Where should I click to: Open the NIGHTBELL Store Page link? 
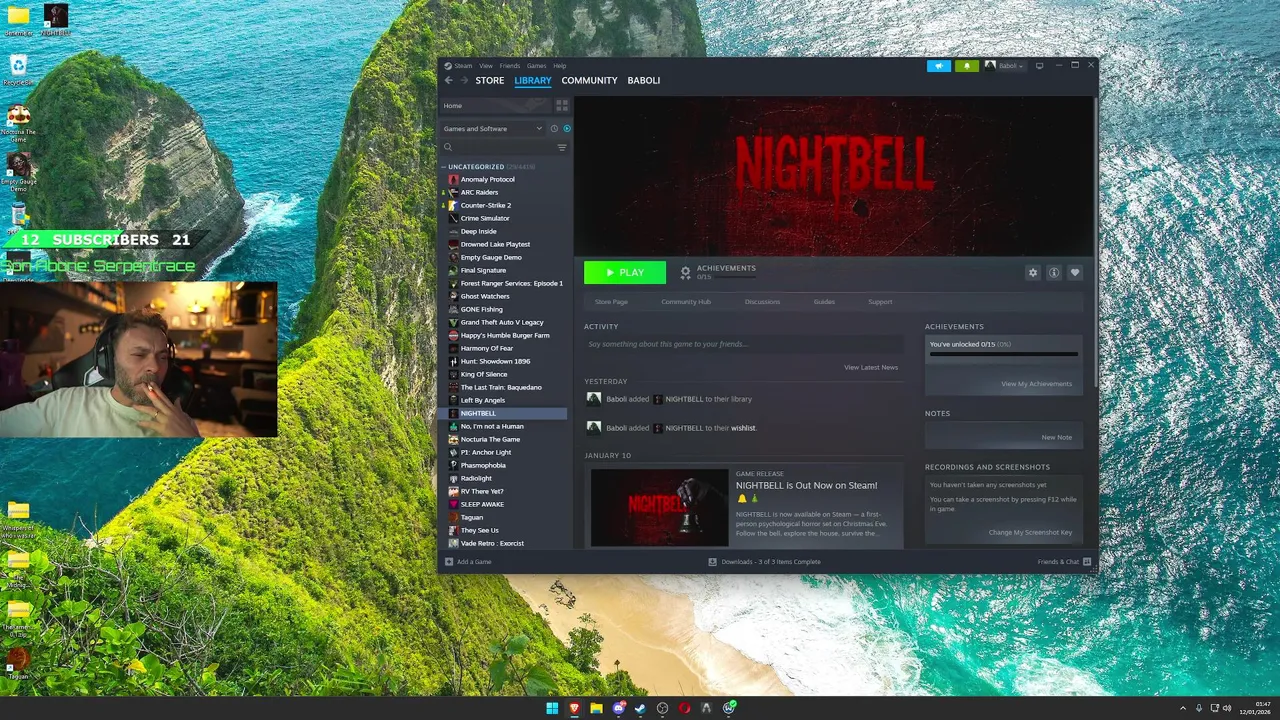(611, 302)
